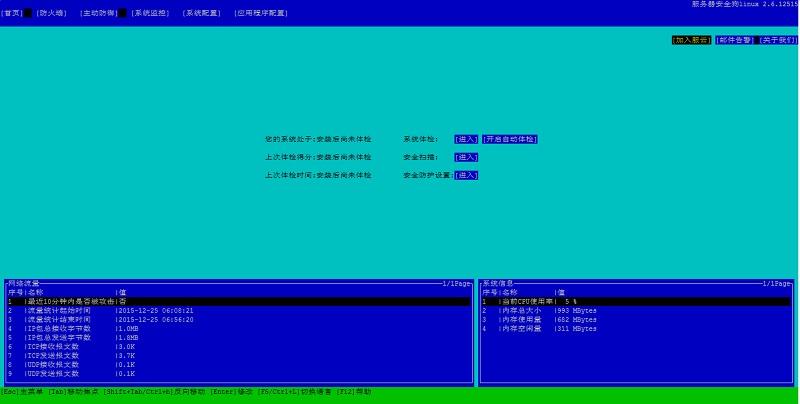Click the [Tab]移动焦点 hint
The width and height of the screenshot is (800, 404).
pyautogui.click(x=73, y=392)
